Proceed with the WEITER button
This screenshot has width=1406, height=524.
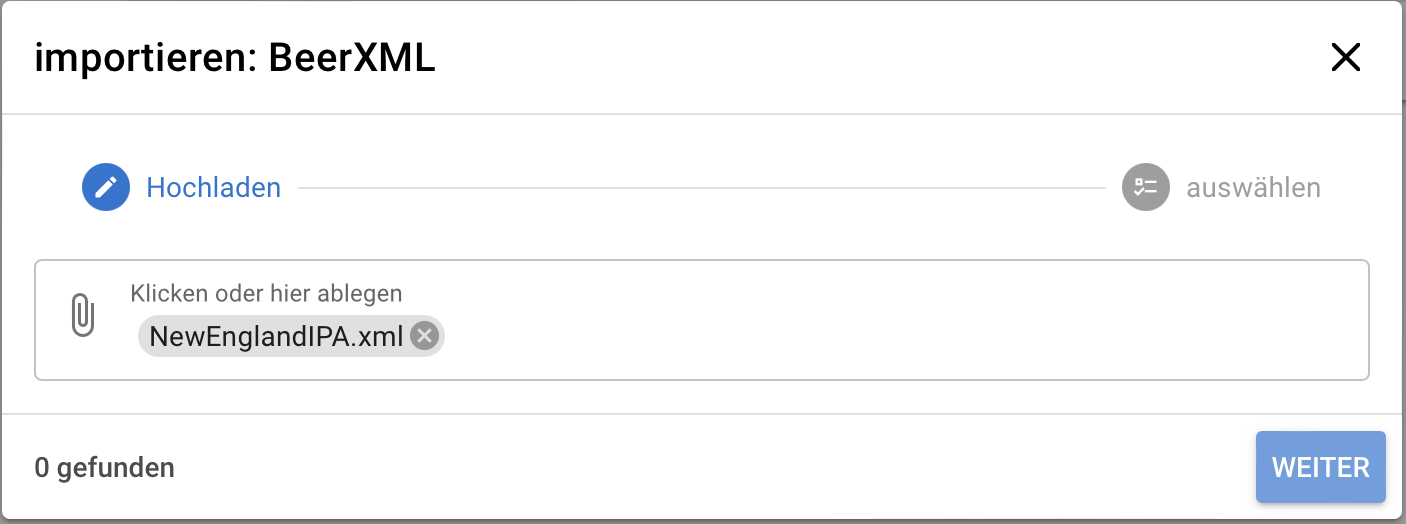pos(1321,467)
